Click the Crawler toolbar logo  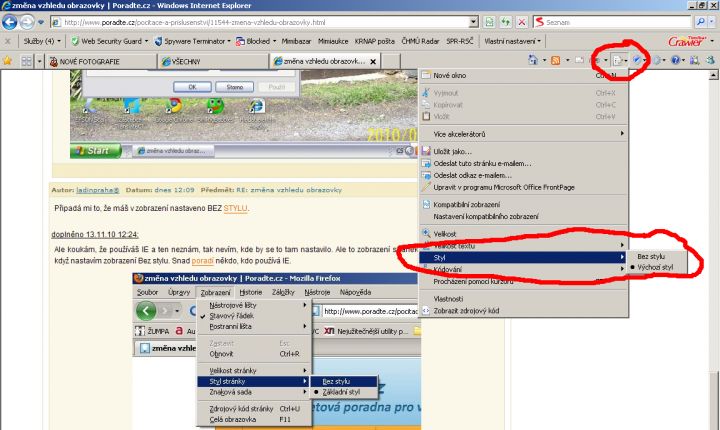pyautogui.click(x=687, y=41)
